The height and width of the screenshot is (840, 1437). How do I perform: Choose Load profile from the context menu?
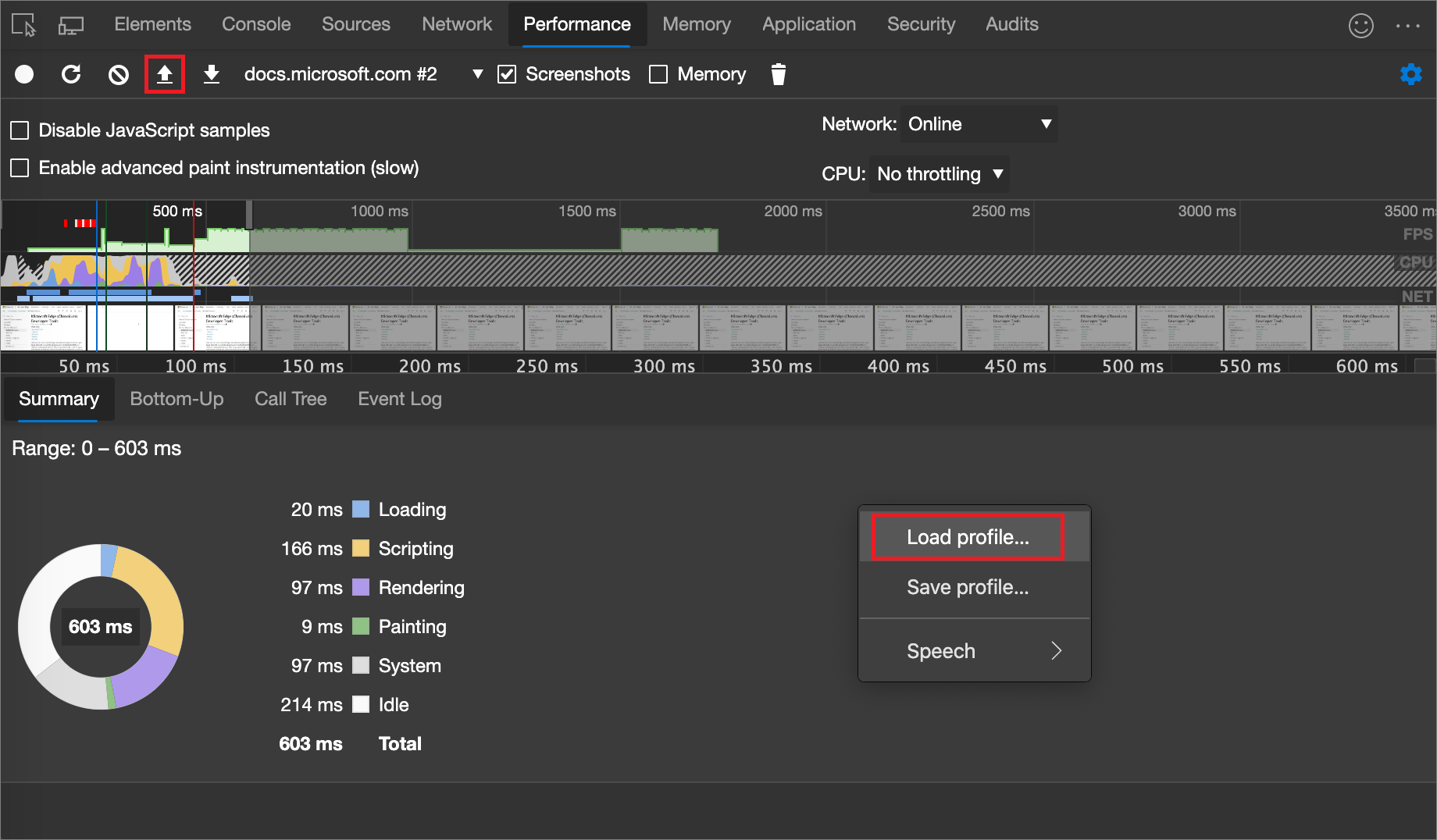click(967, 537)
